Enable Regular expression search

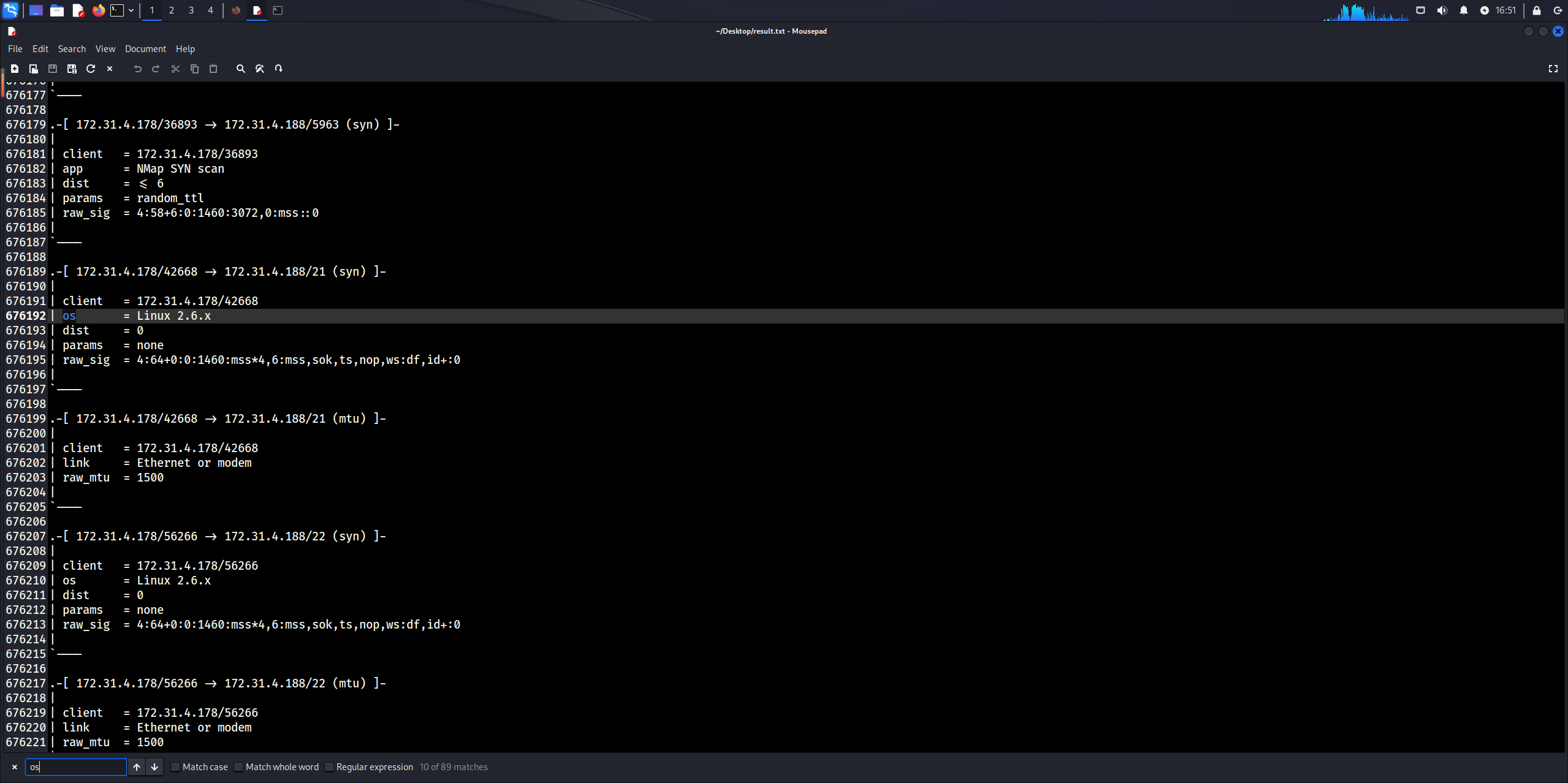(x=329, y=767)
